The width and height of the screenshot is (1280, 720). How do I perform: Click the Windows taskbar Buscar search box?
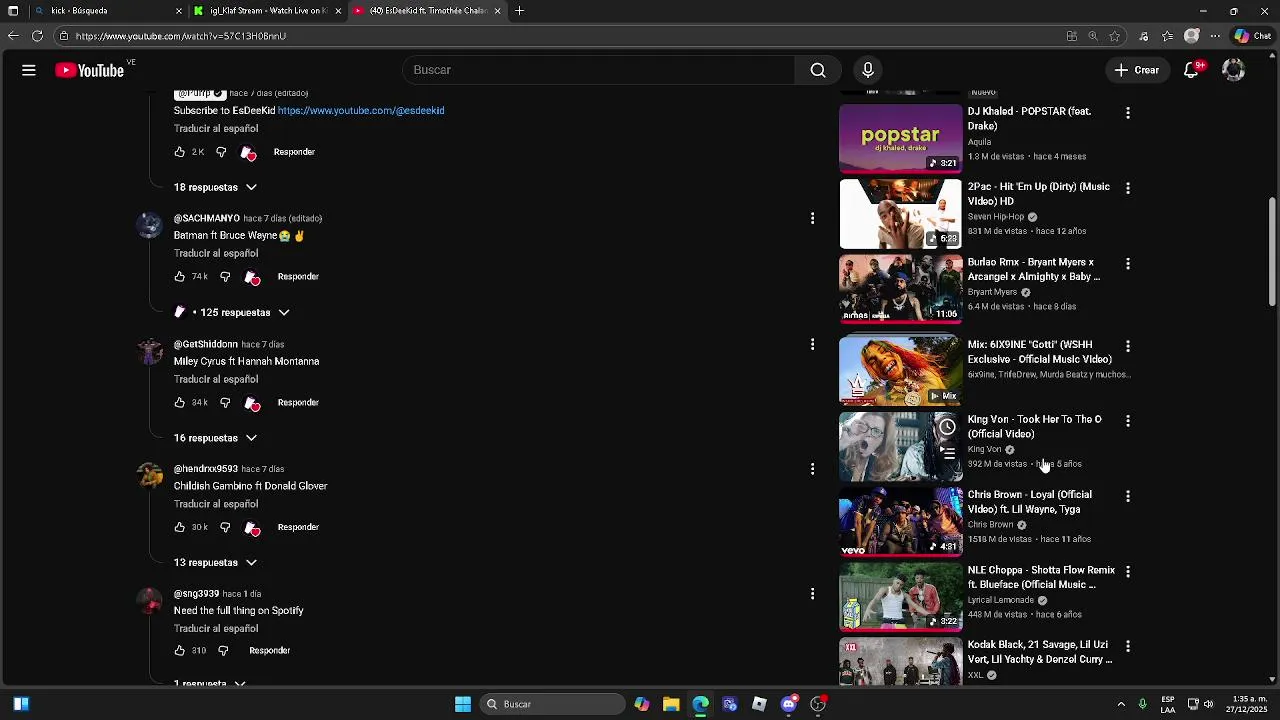552,704
